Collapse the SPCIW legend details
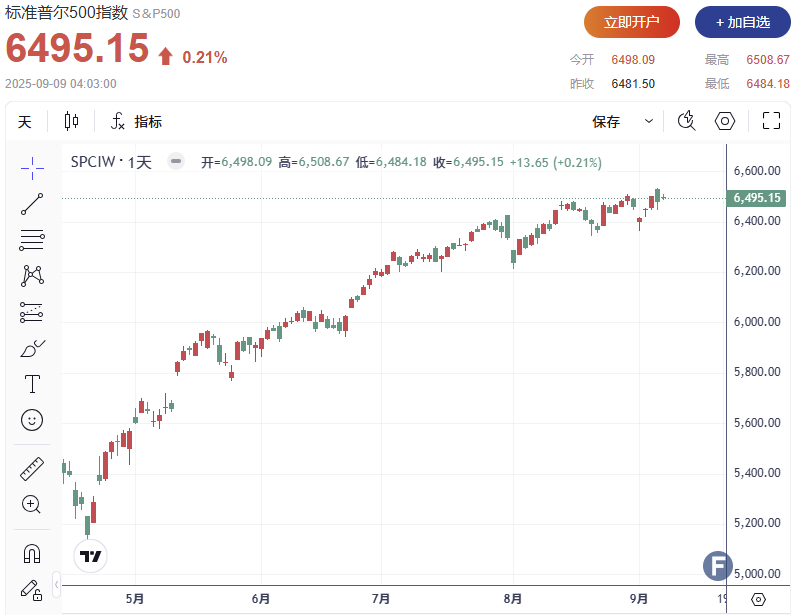The image size is (800, 615). 176,162
